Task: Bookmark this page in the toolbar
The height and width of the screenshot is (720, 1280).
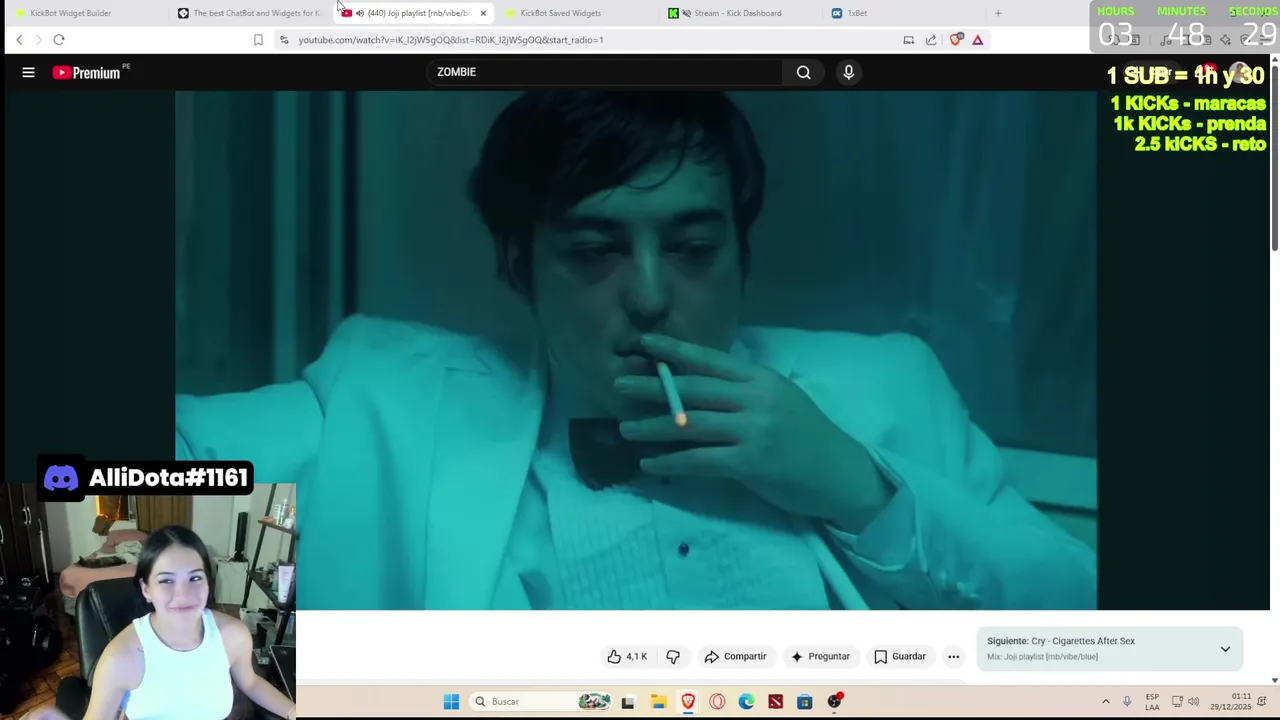Action: click(258, 40)
